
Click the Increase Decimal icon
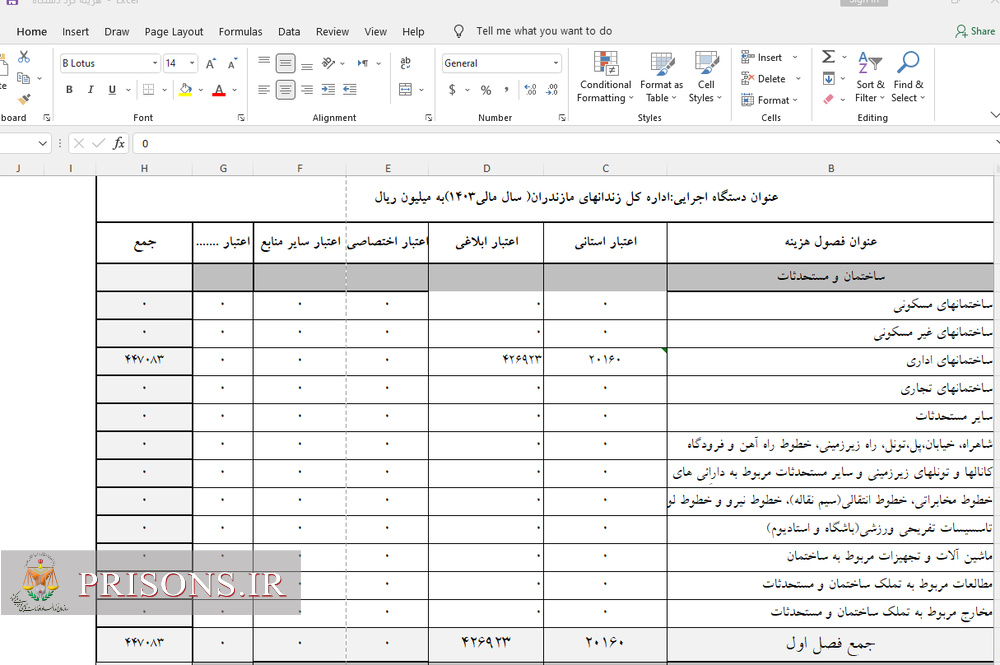(x=531, y=90)
